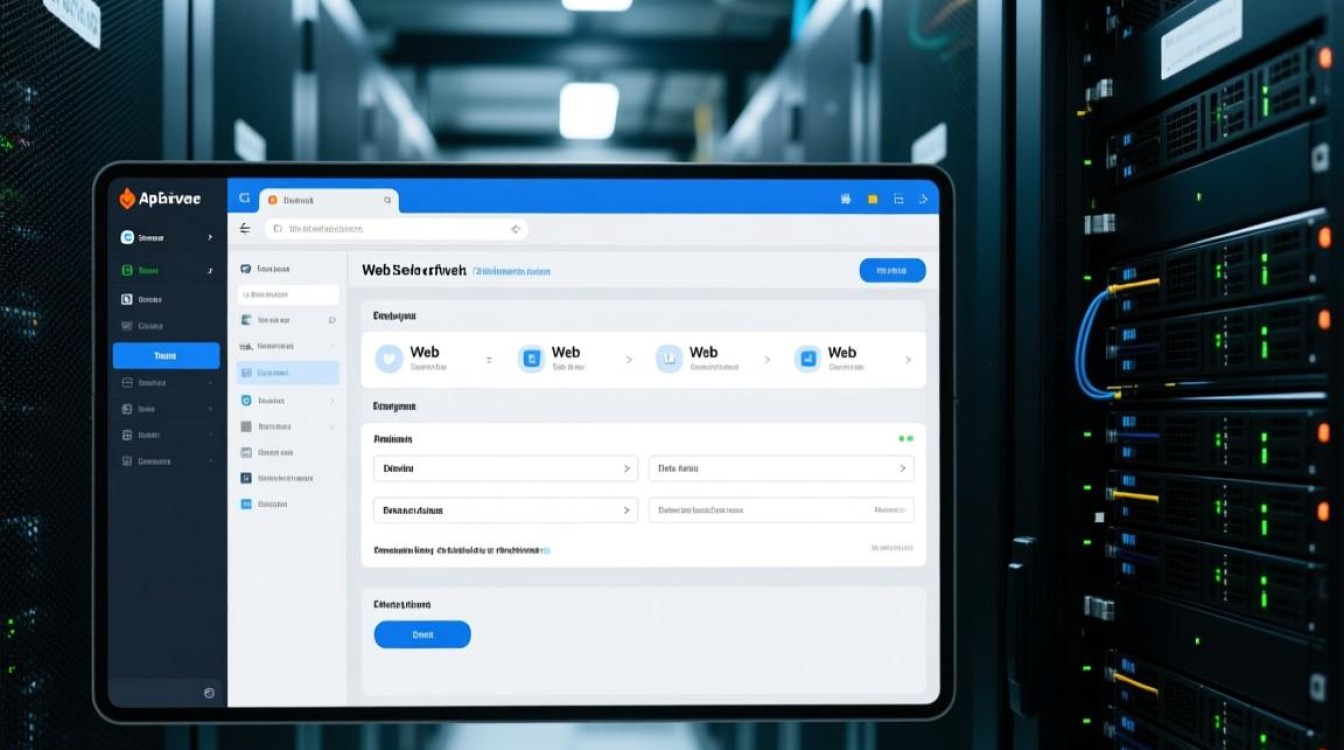Click the round icon at the dark sidebar's bottom

coord(209,692)
